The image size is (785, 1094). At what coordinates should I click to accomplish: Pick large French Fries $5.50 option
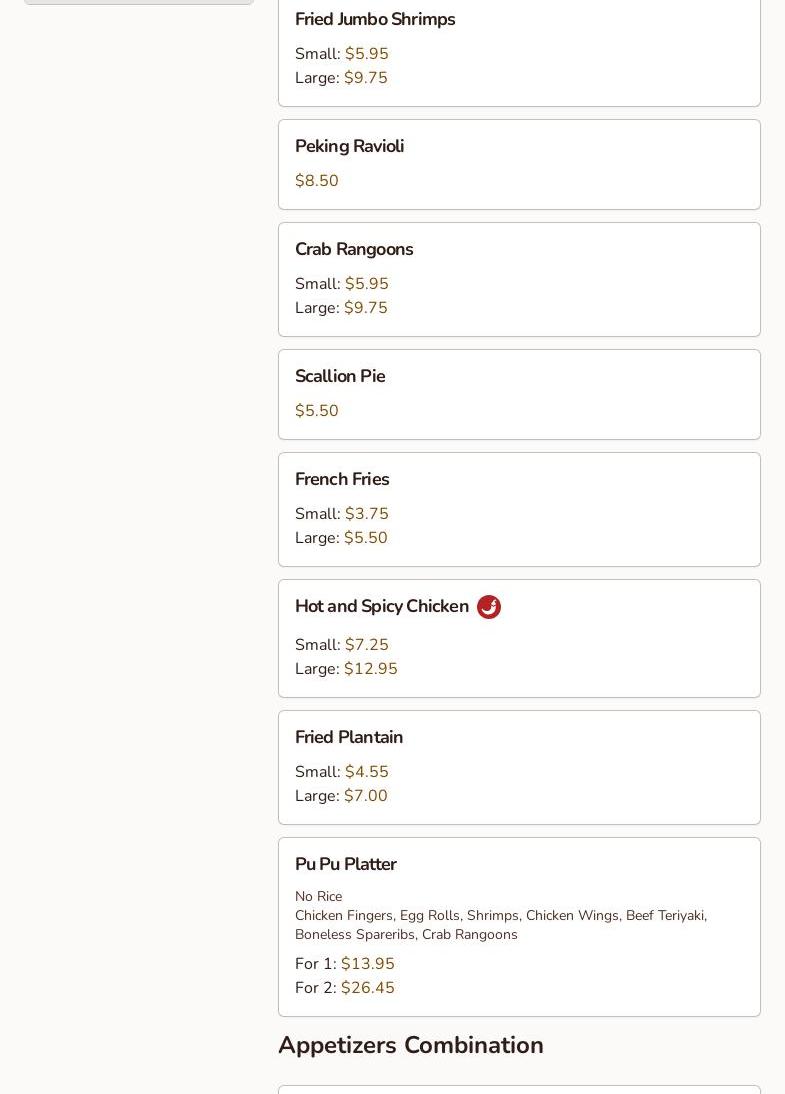pyautogui.click(x=365, y=538)
